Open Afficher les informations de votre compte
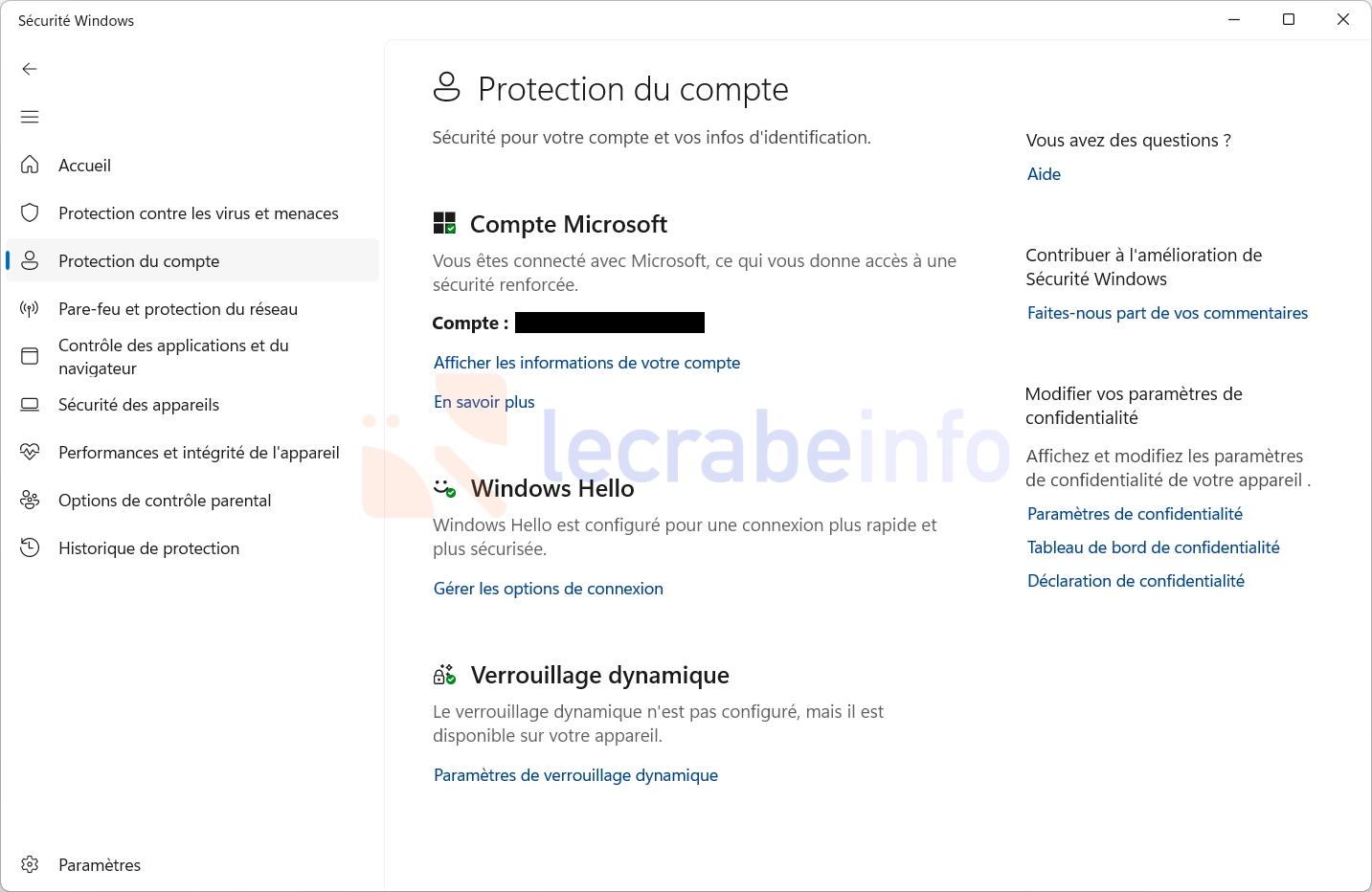This screenshot has width=1372, height=892. click(x=587, y=363)
